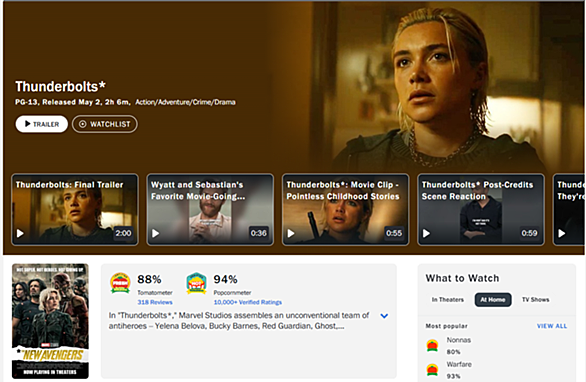Click the Tomatometer label

155,293
